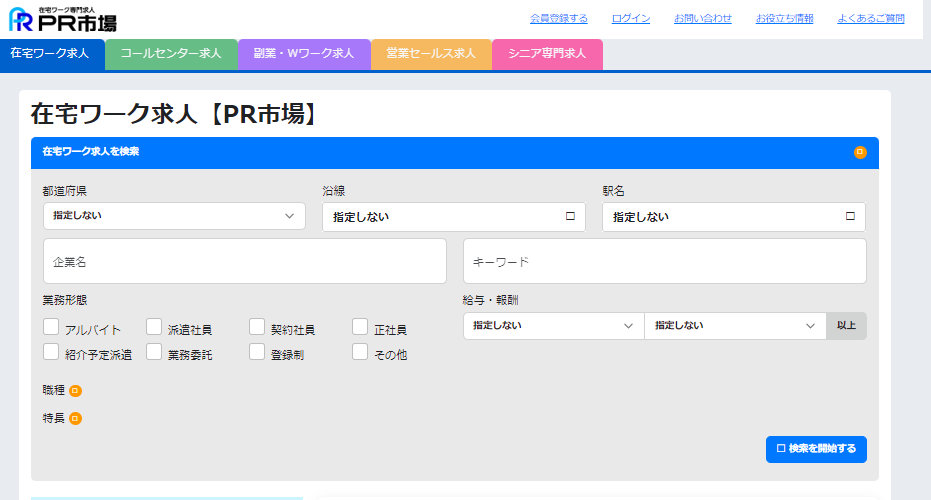The image size is (931, 500).
Task: Expand 特長 with orange icon
Action: (75, 419)
